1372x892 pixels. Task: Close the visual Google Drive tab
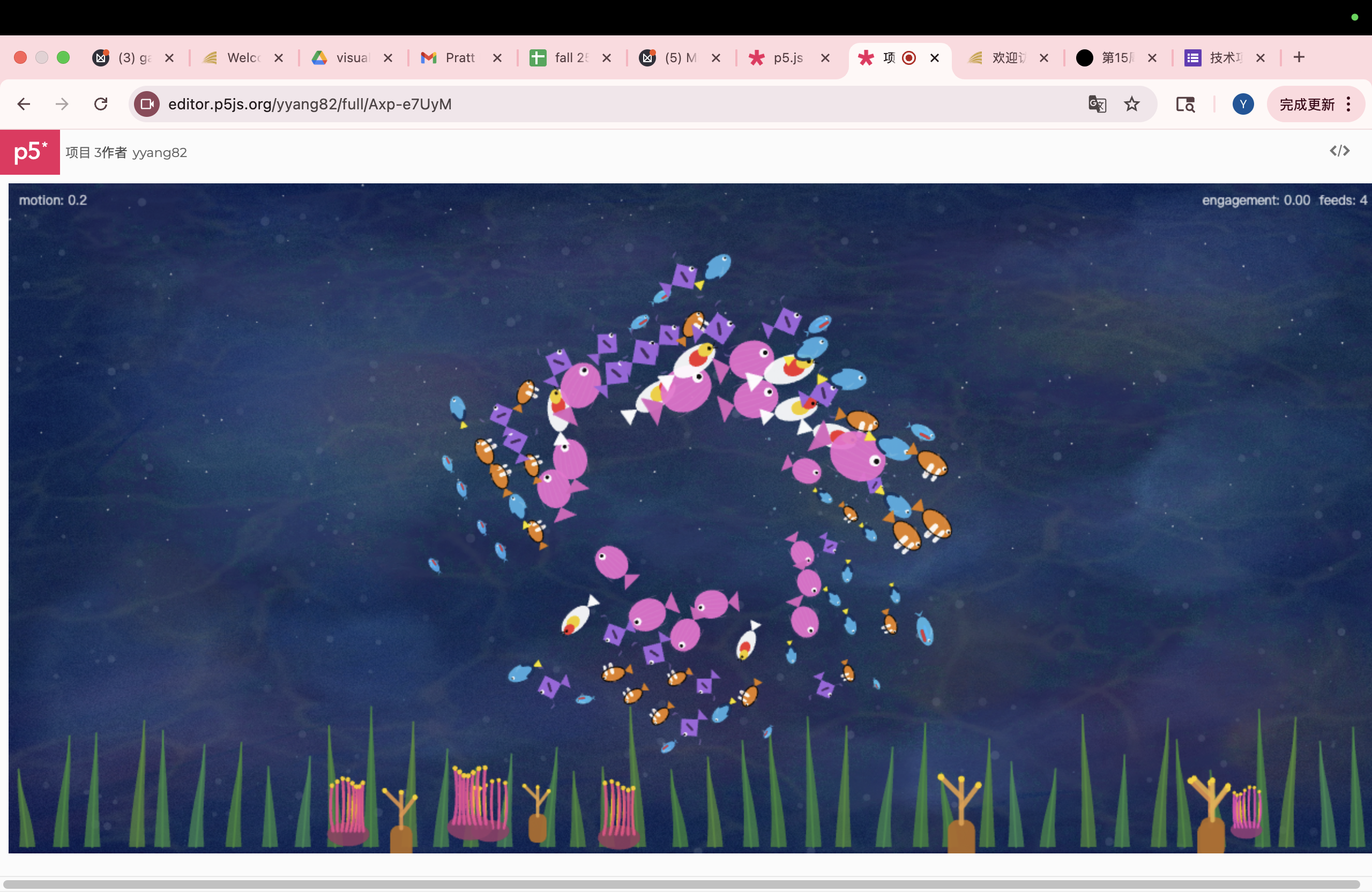tap(388, 58)
